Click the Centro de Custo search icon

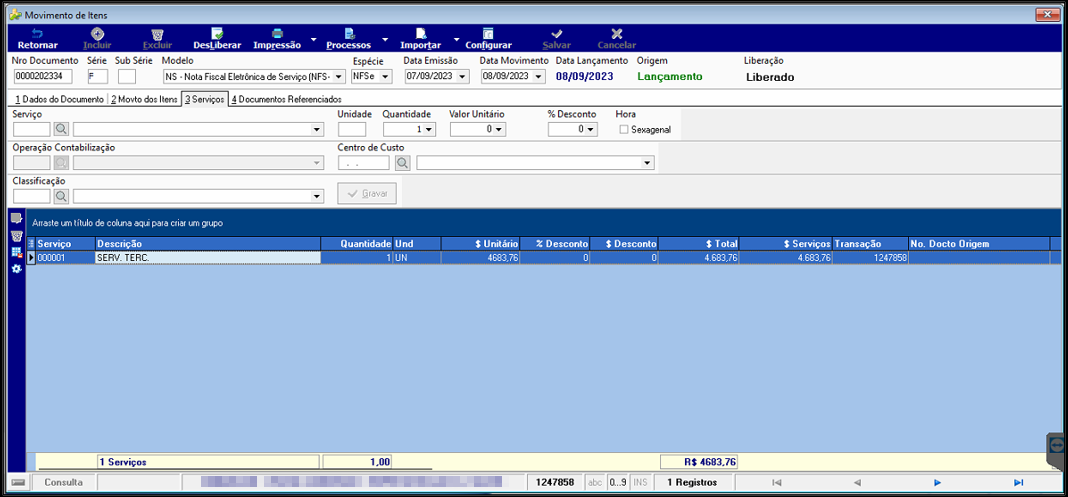point(403,163)
